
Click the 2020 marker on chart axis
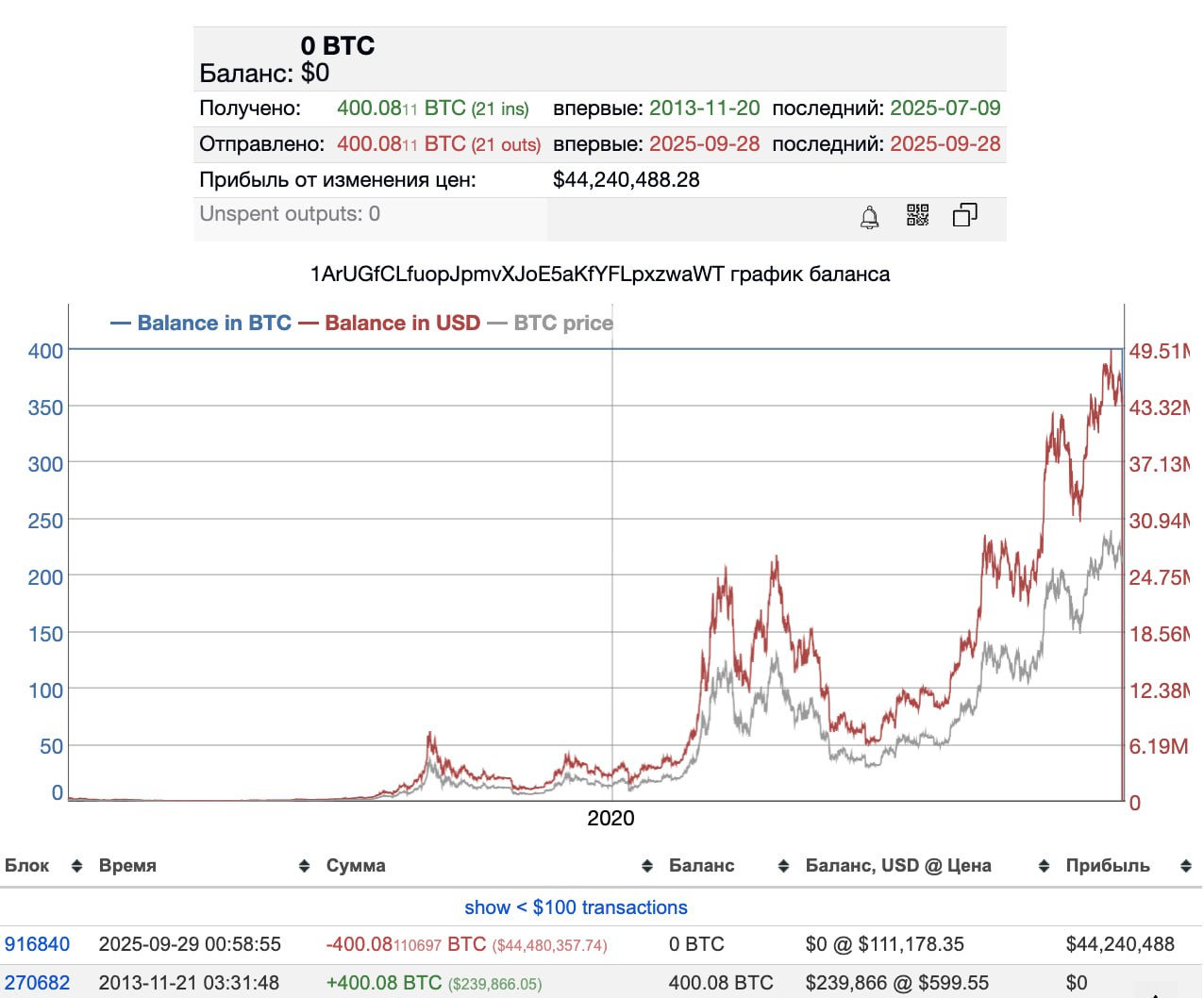(x=610, y=819)
